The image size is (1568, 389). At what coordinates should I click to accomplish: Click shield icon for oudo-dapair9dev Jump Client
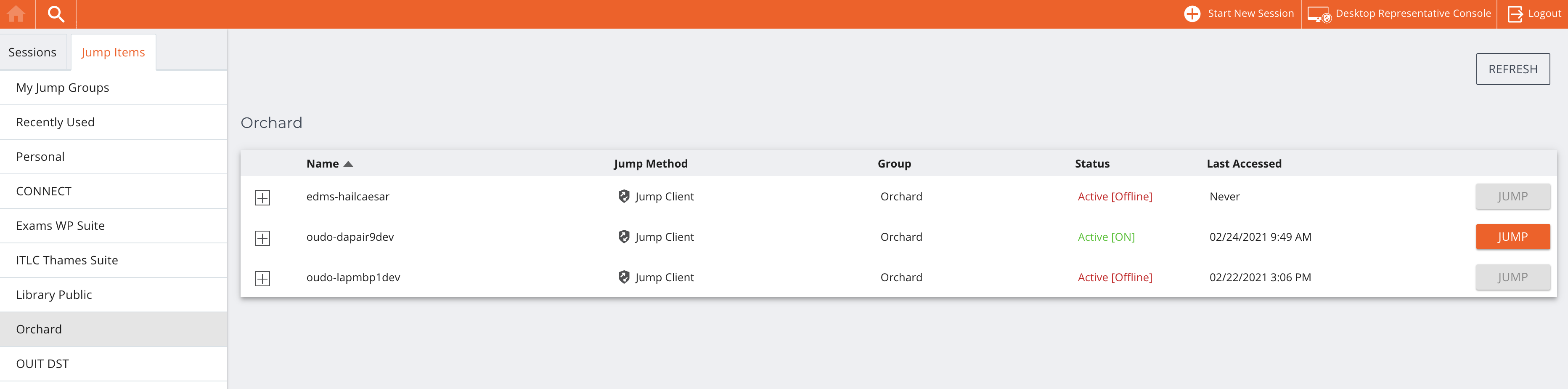pos(623,237)
